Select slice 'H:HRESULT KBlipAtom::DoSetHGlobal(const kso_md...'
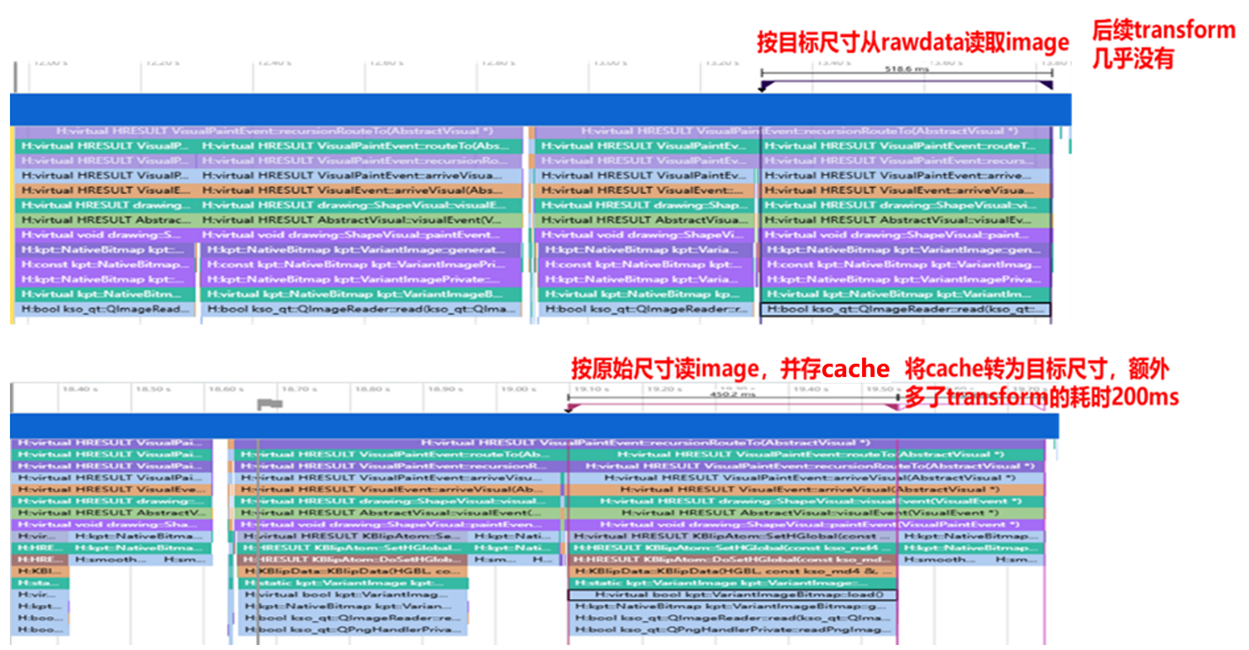This screenshot has height=650, width=1249. tap(733, 560)
